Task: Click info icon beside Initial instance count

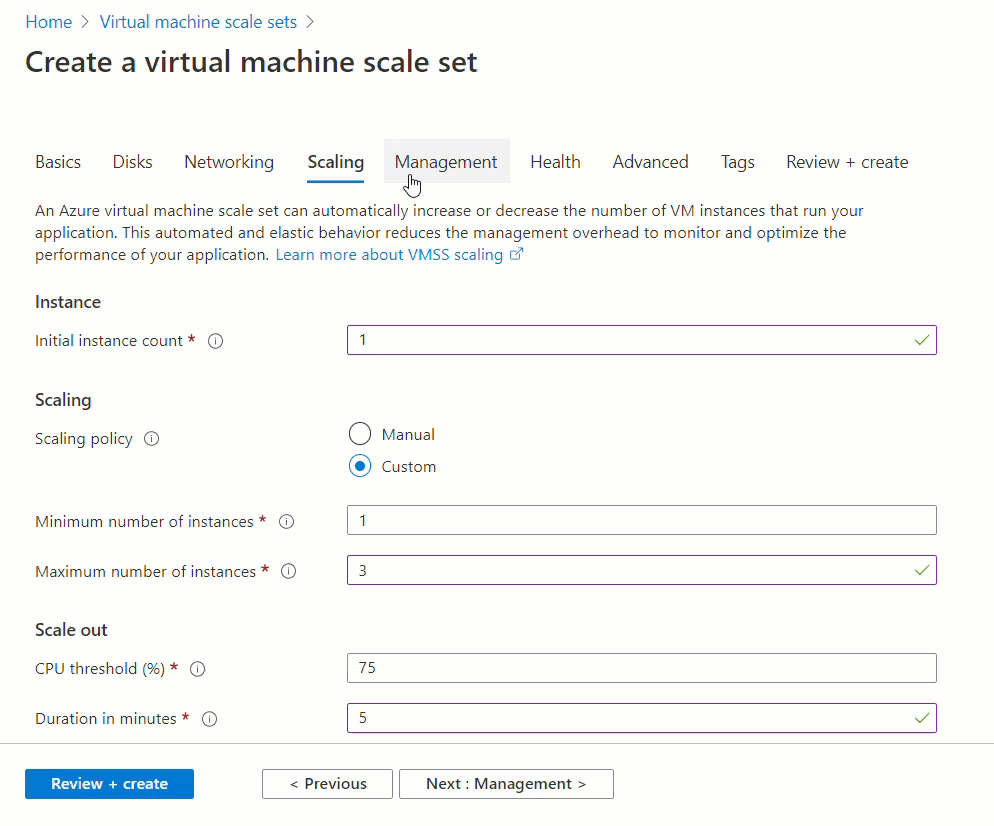Action: [x=215, y=341]
